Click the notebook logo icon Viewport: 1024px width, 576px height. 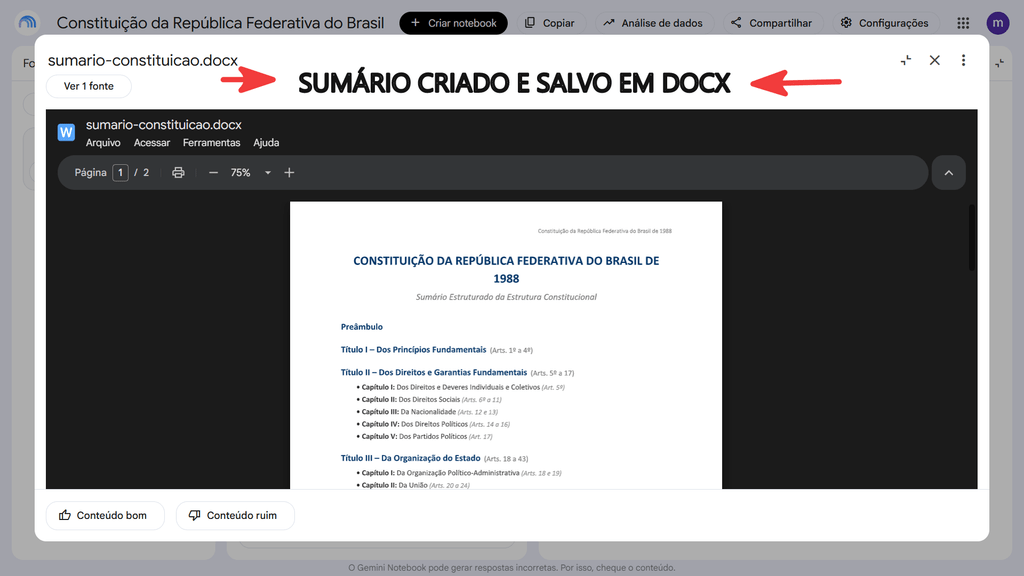pos(27,23)
